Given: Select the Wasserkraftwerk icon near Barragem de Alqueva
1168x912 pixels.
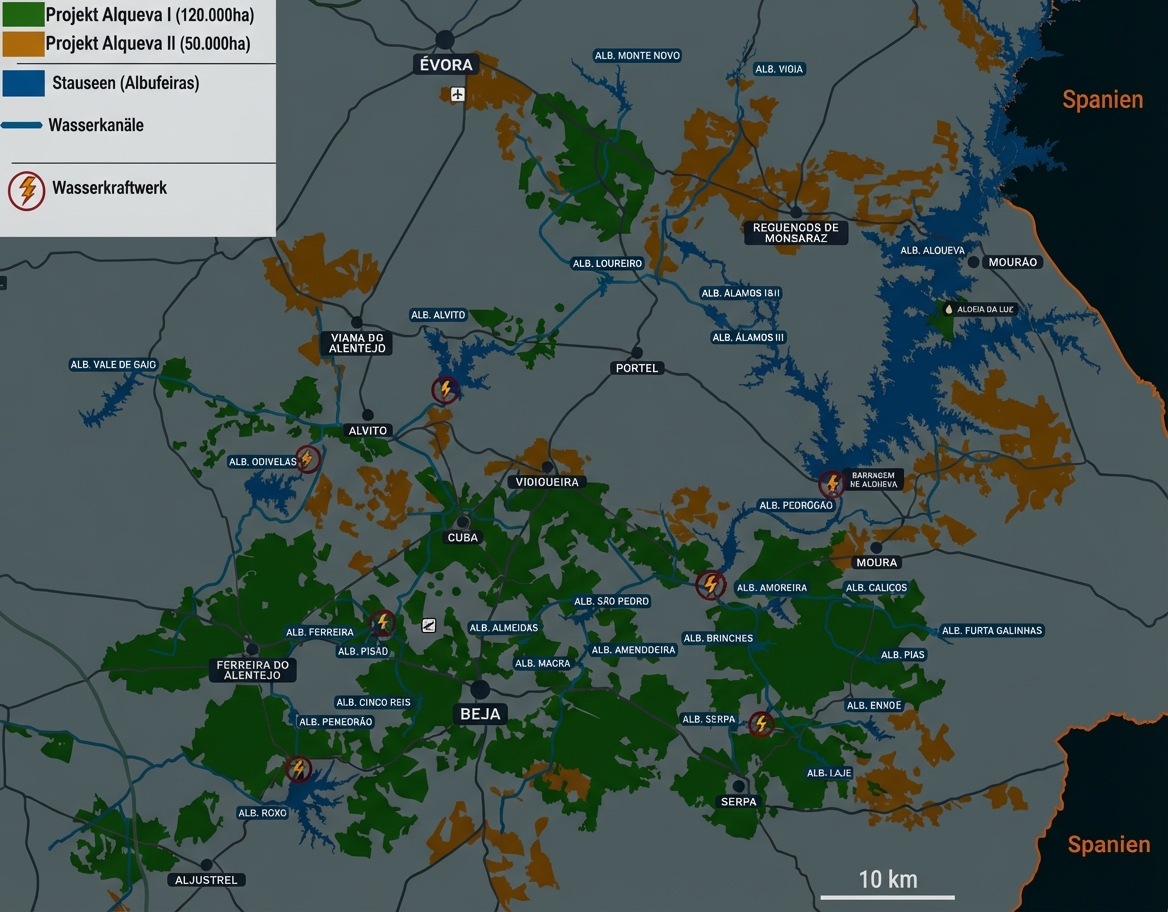Looking at the screenshot, I should click(x=831, y=483).
